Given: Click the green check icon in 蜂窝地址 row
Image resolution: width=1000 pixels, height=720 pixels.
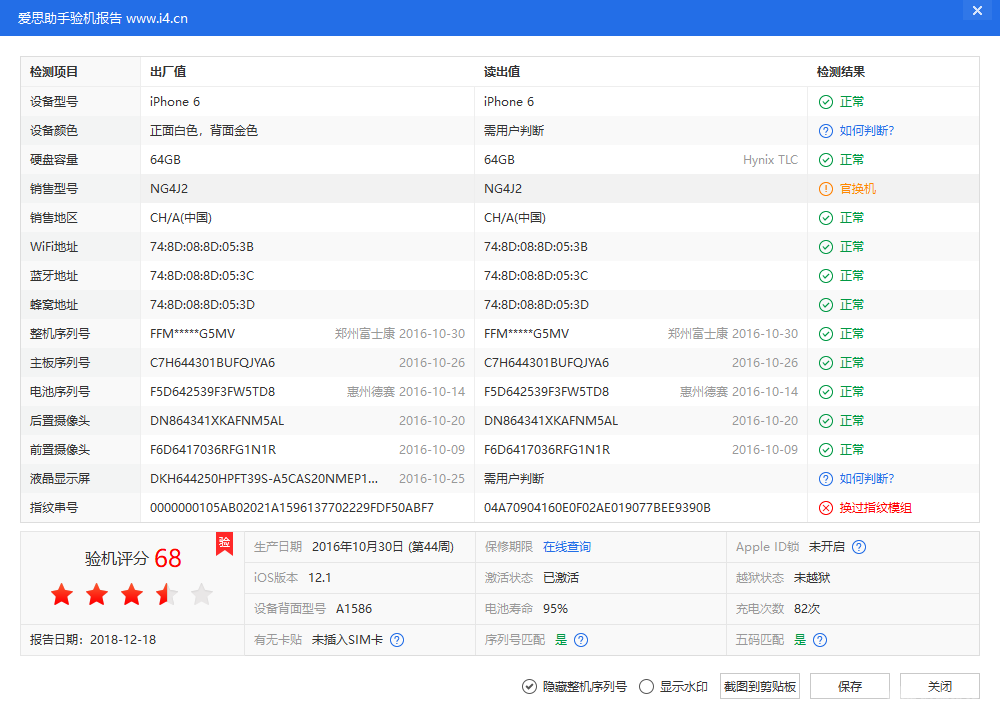Looking at the screenshot, I should (825, 305).
